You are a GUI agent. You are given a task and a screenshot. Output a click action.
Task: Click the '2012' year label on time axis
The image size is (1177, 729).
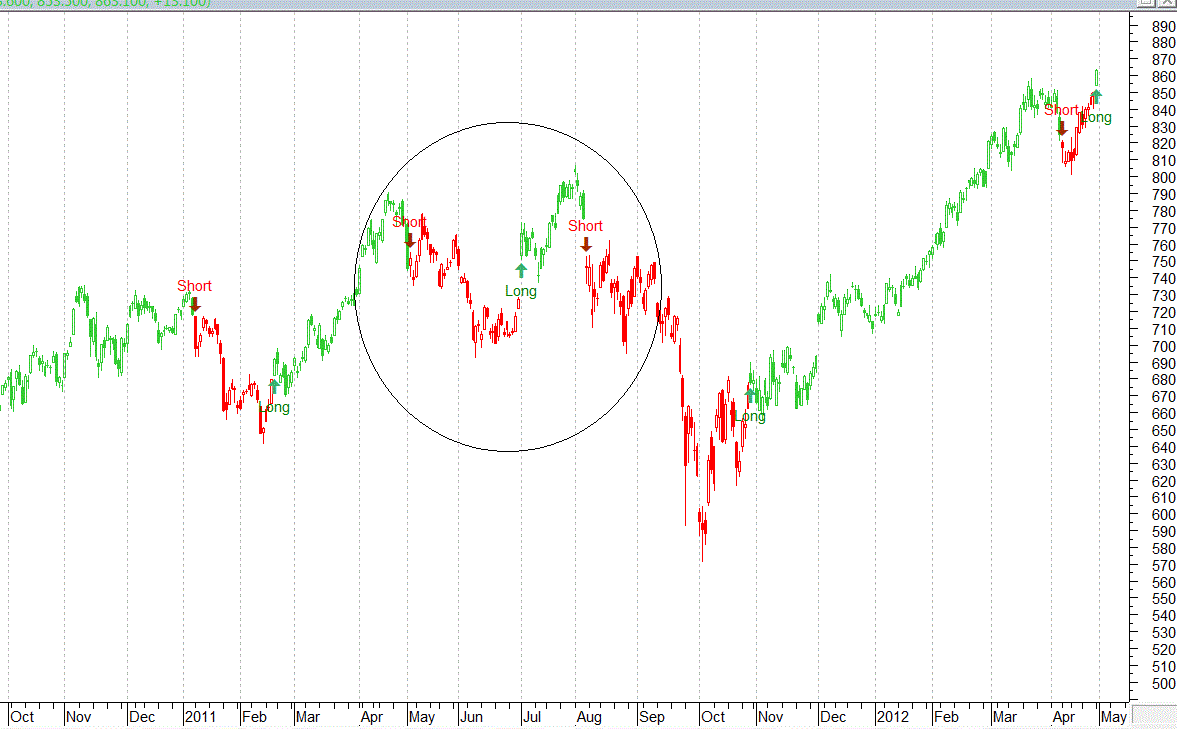tap(893, 717)
